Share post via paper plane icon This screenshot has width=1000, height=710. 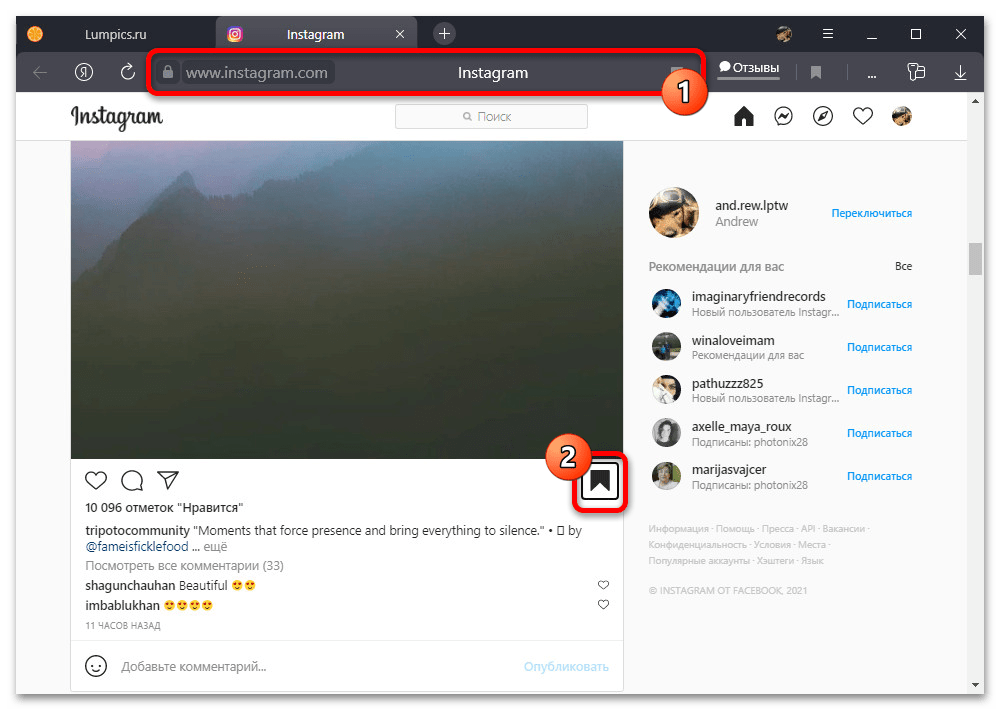(168, 480)
